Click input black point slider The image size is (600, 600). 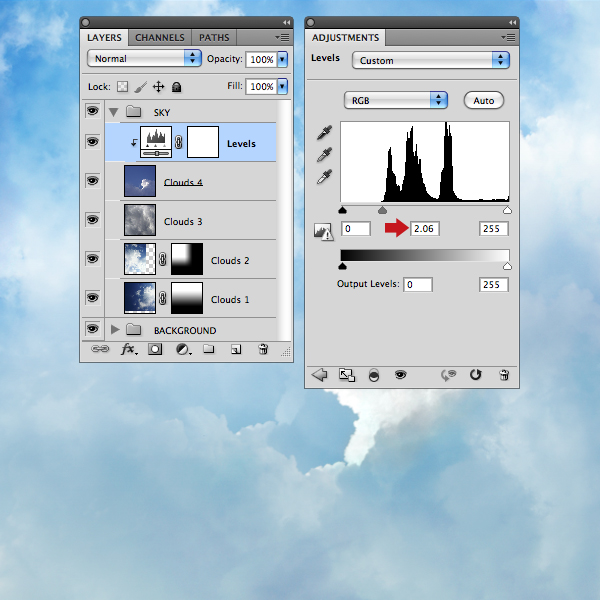pyautogui.click(x=342, y=210)
